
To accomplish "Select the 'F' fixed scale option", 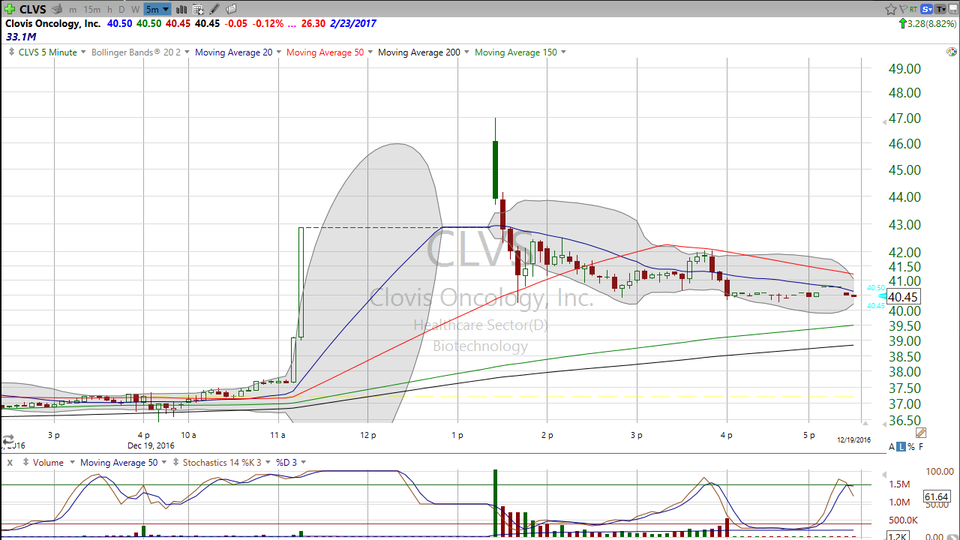I will (921, 447).
